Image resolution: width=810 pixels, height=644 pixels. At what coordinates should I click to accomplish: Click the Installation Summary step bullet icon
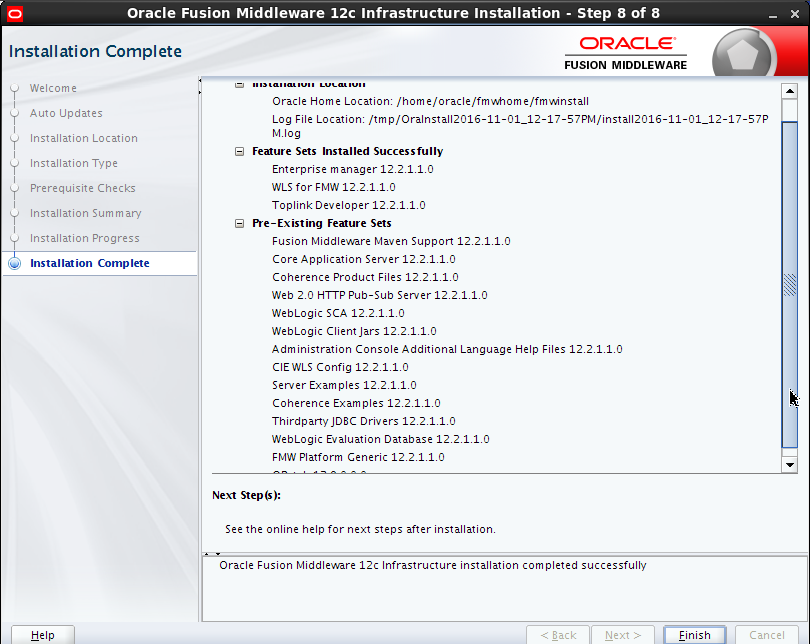14,213
